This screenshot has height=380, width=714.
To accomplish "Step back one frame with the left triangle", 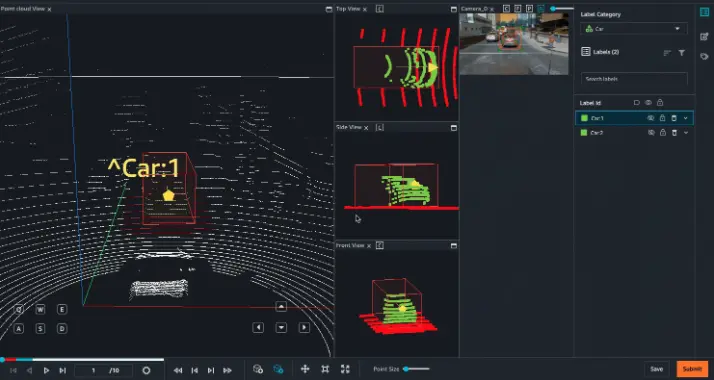I will pyautogui.click(x=29, y=370).
